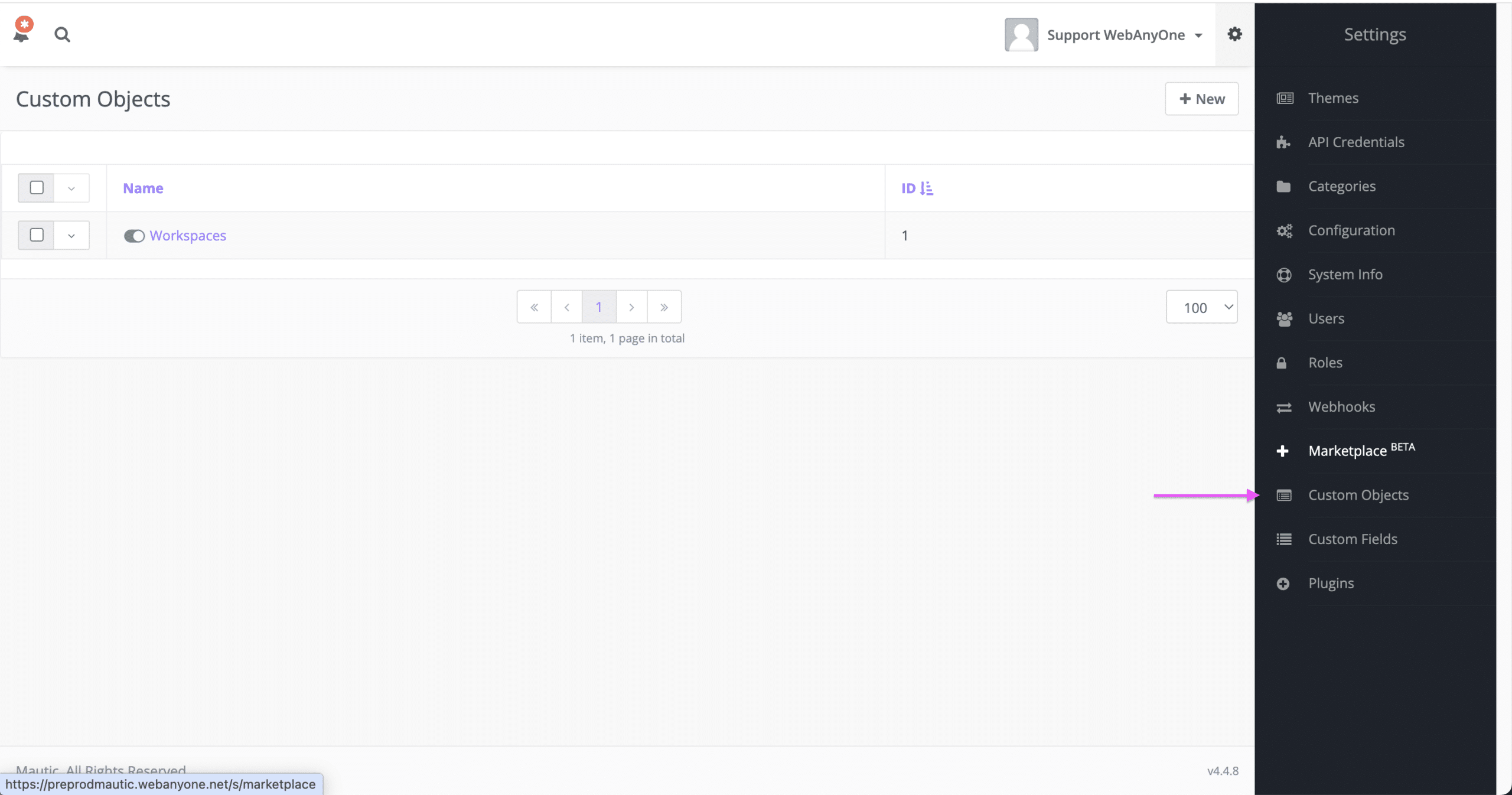The height and width of the screenshot is (795, 1512).
Task: Open the items-per-page dropdown showing 100
Action: pyautogui.click(x=1201, y=307)
